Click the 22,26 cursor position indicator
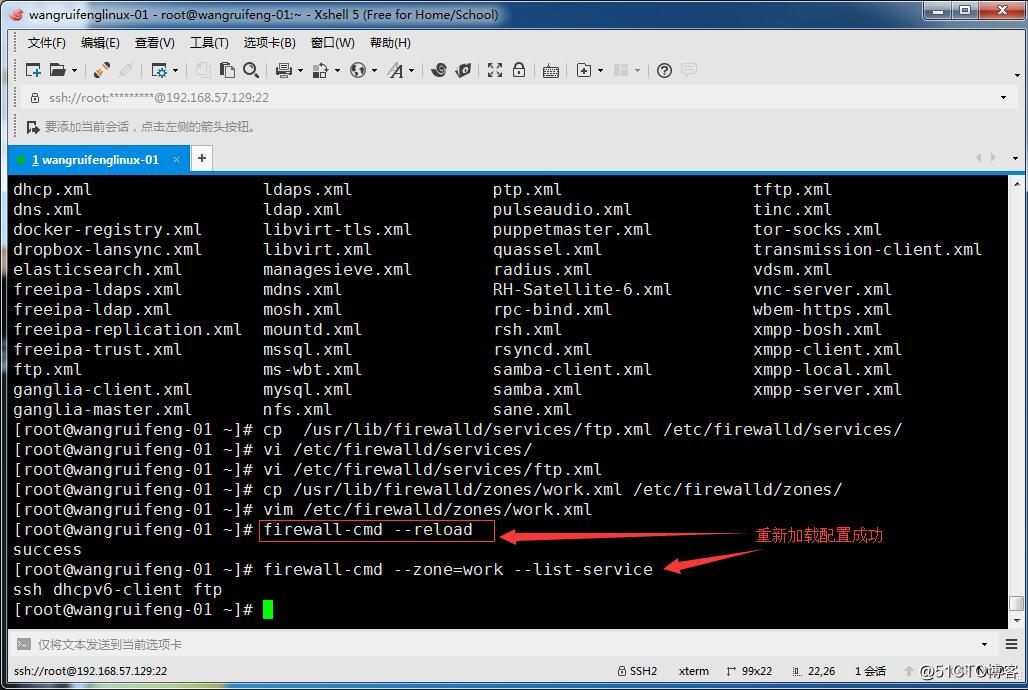 click(x=814, y=671)
